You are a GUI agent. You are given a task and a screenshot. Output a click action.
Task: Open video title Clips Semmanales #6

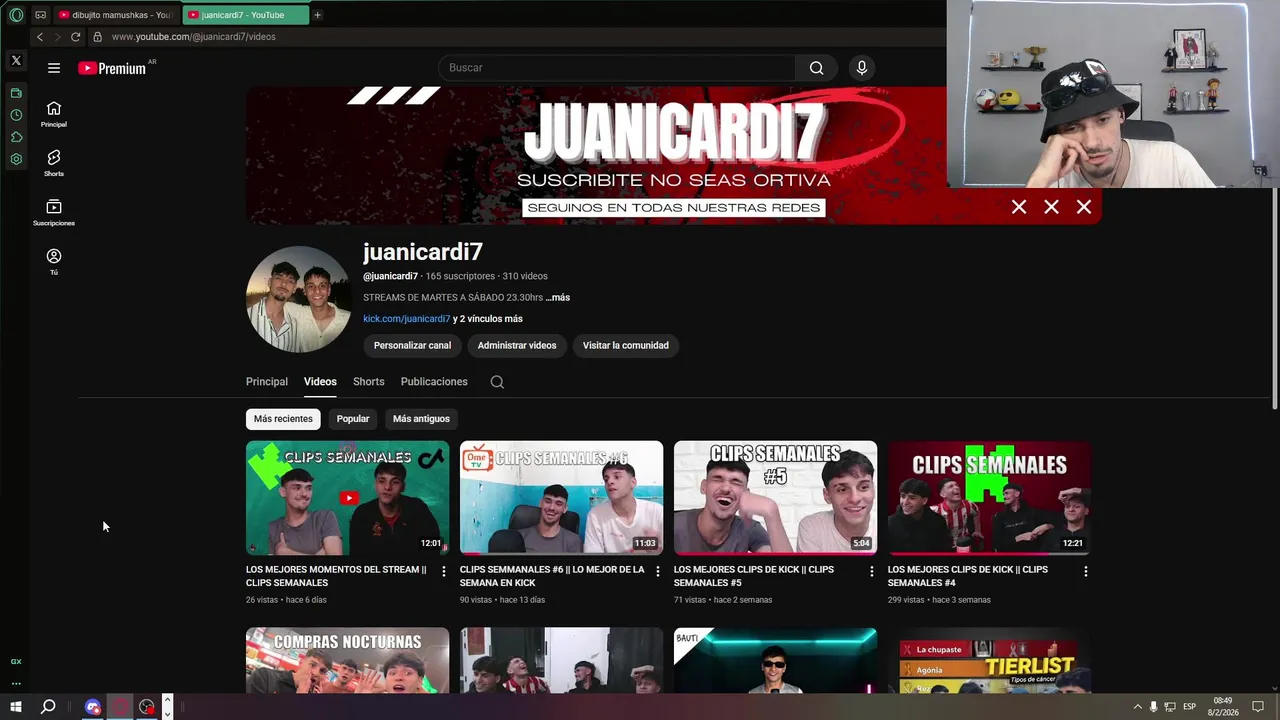[x=552, y=576]
